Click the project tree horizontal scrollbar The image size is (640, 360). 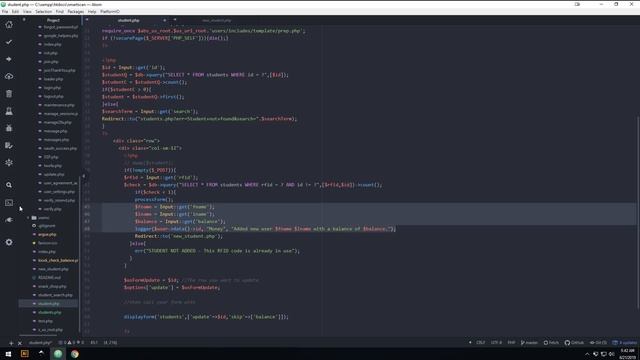click(x=39, y=335)
